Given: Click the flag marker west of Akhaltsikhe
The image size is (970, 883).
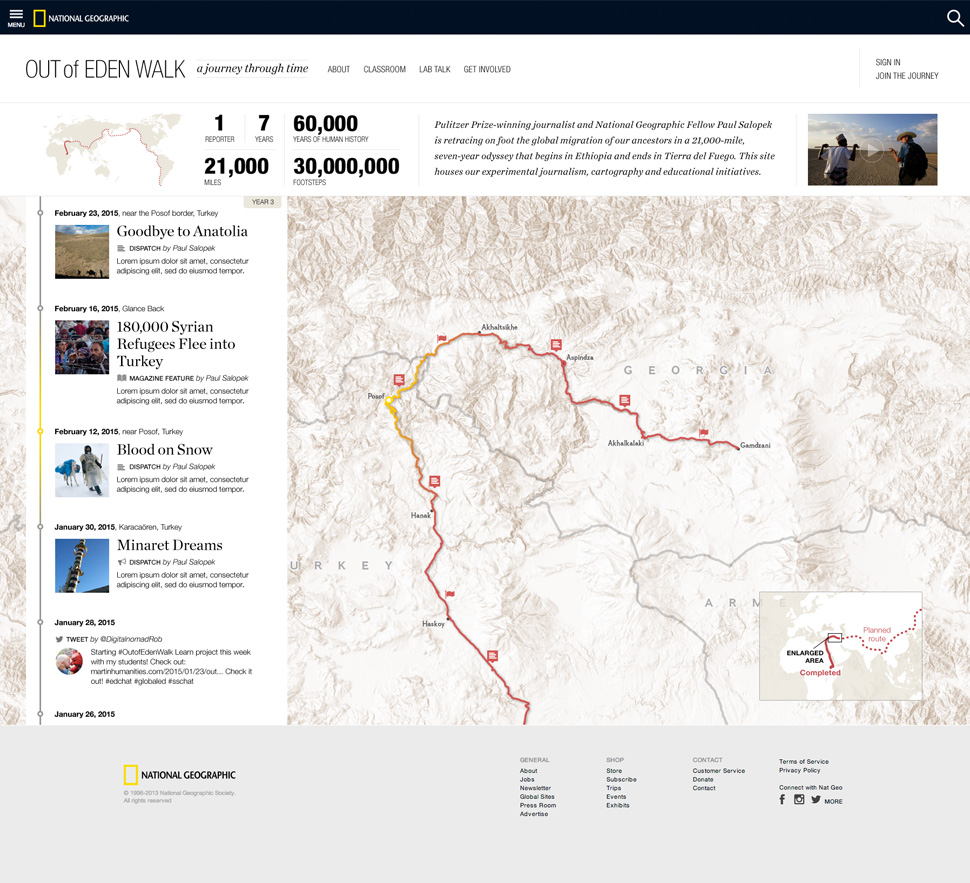Looking at the screenshot, I should click(442, 338).
